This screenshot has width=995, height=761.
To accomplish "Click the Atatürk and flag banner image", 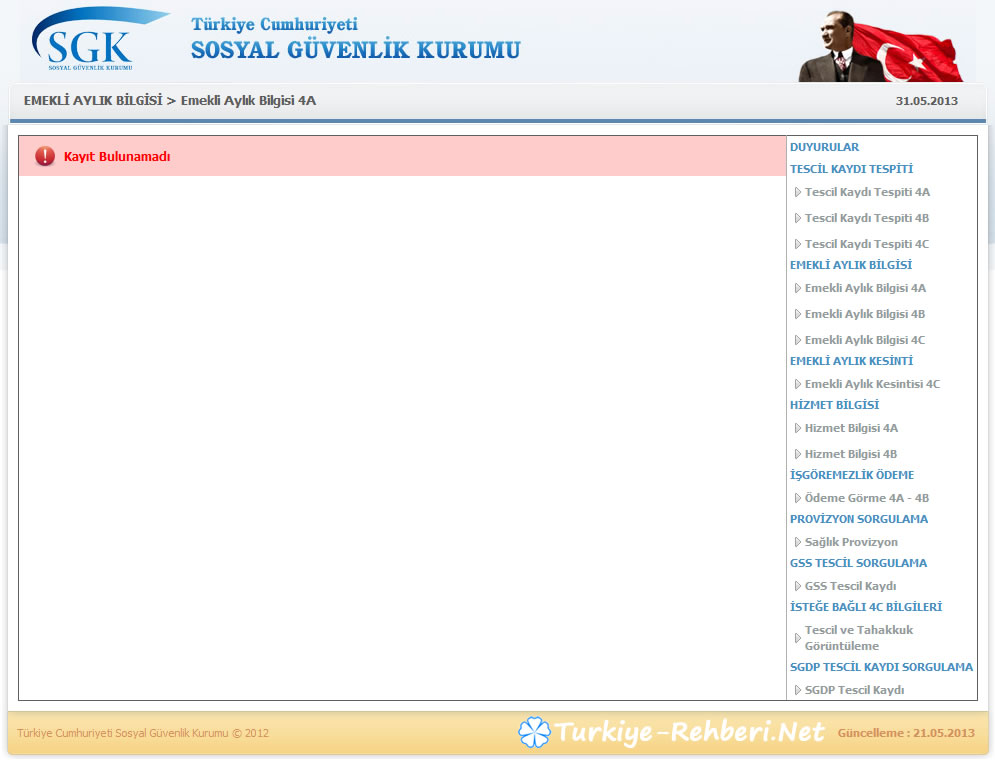I will 881,46.
